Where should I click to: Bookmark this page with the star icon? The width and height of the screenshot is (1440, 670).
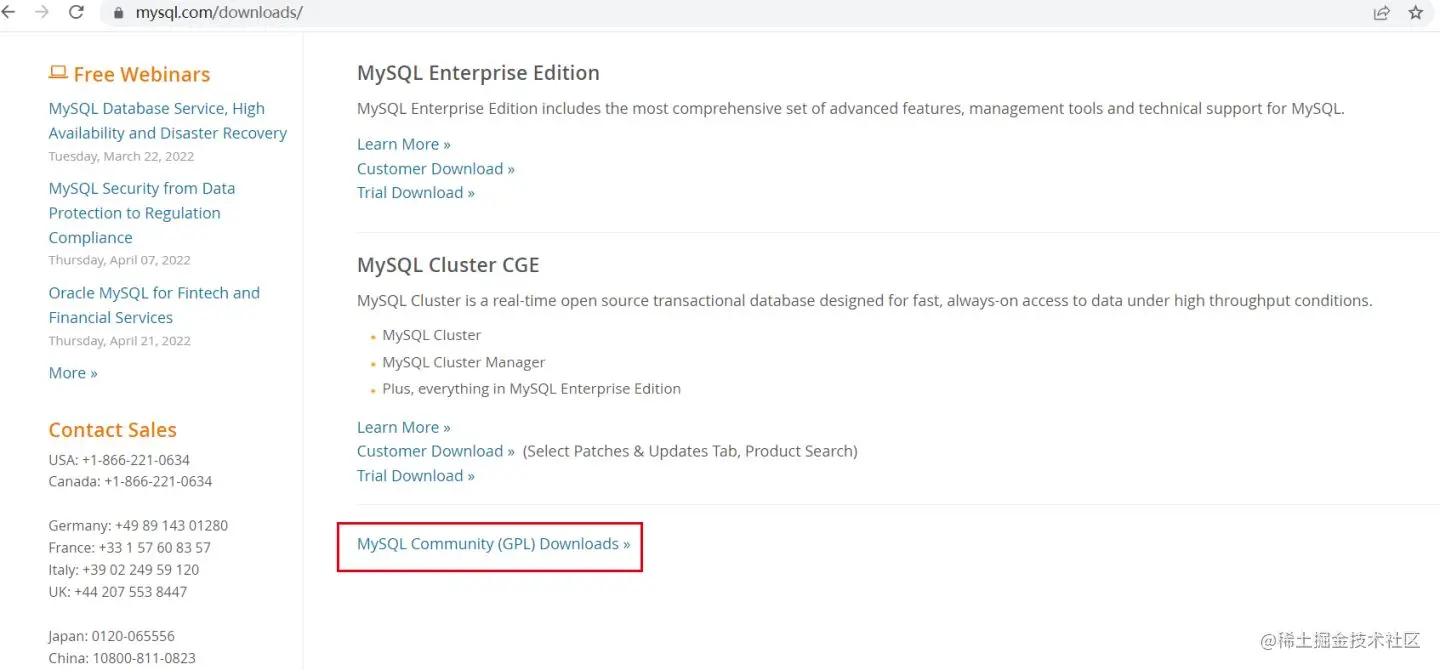click(x=1415, y=13)
